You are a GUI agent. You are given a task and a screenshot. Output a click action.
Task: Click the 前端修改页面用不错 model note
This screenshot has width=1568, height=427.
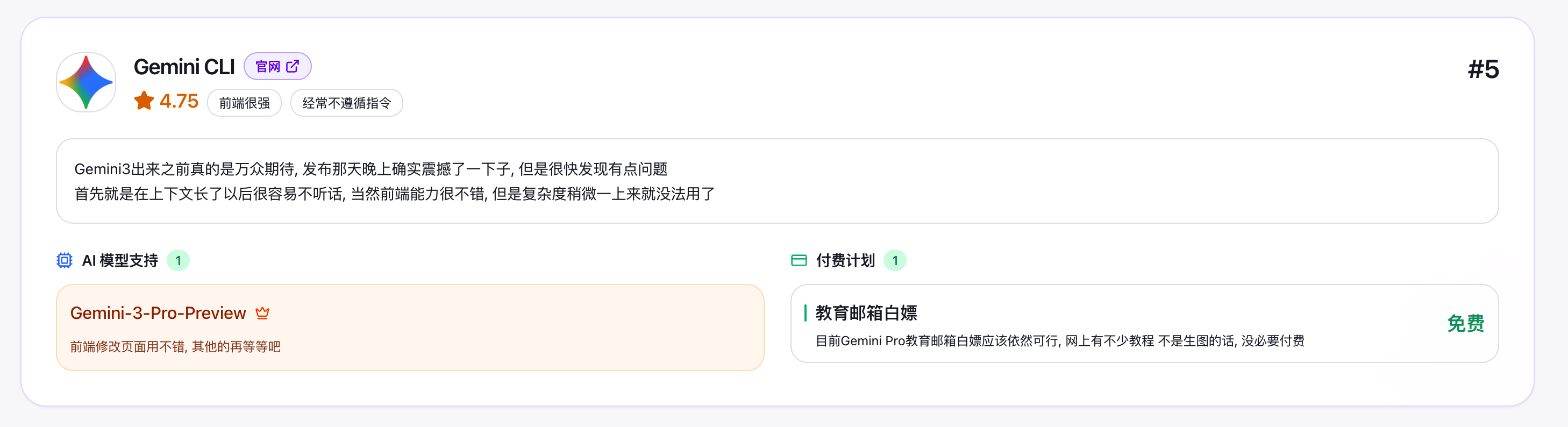point(175,346)
